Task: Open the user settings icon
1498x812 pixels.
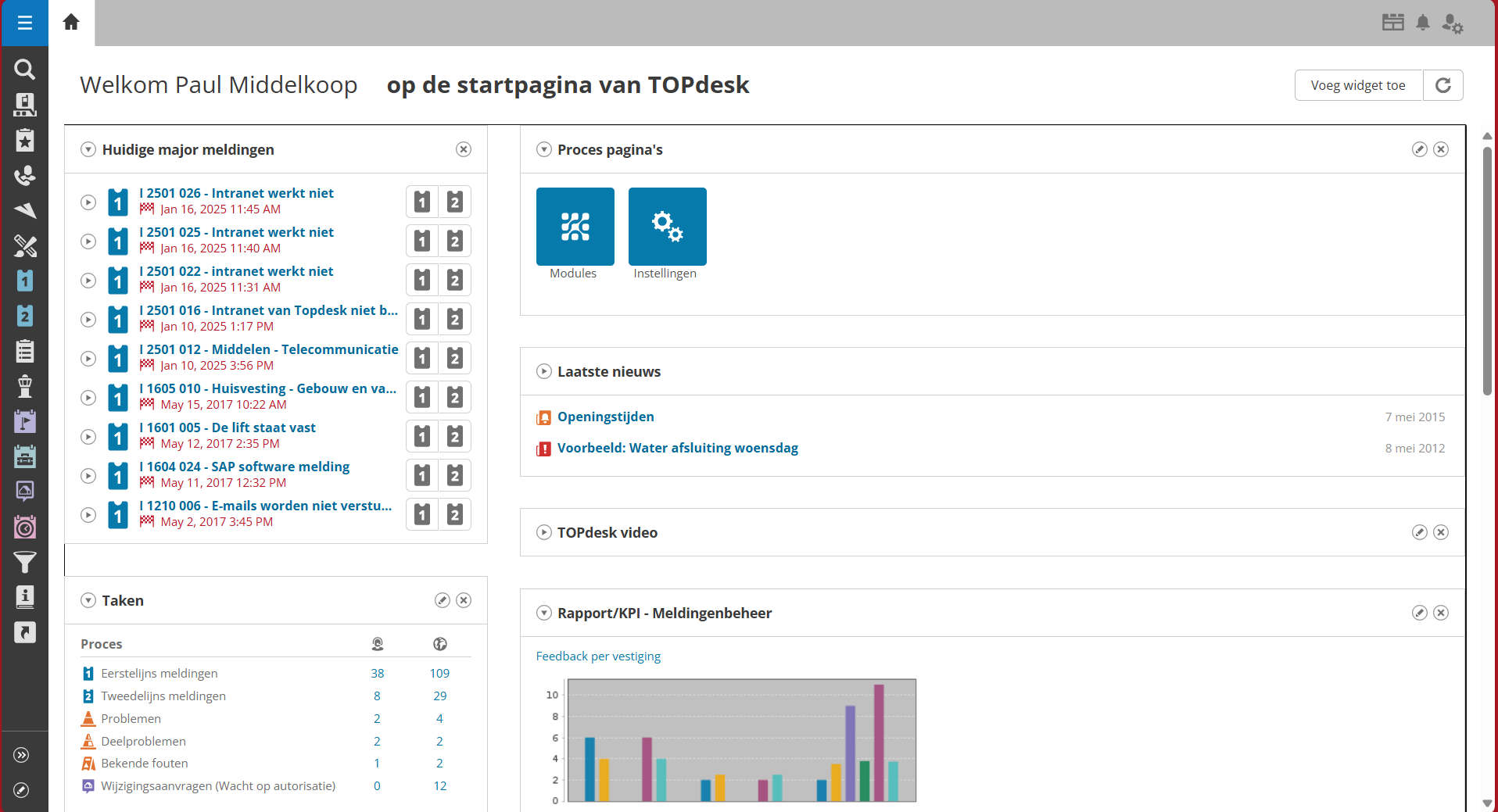Action: [x=1452, y=23]
